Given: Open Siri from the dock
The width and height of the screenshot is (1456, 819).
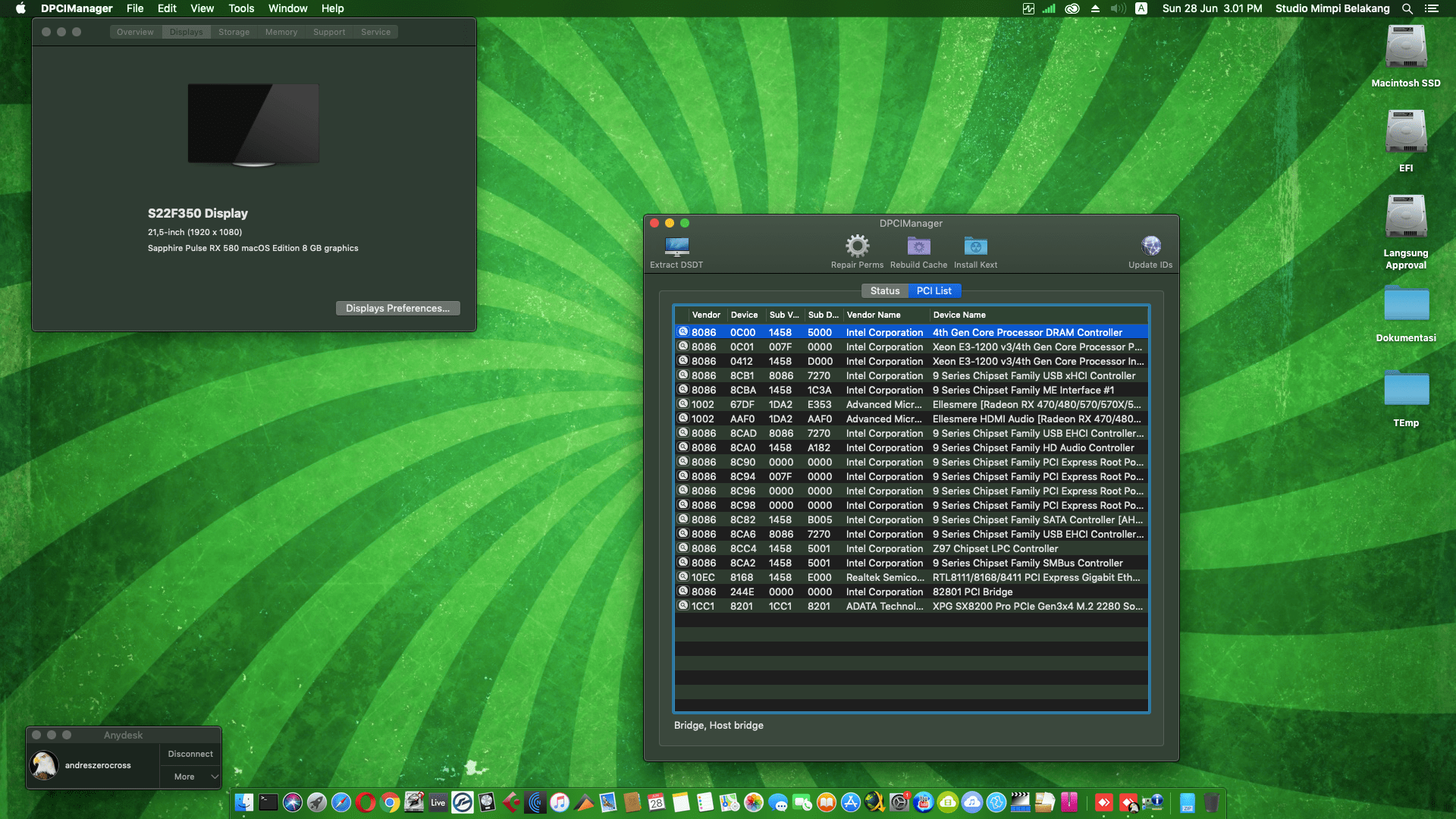Looking at the screenshot, I should [293, 802].
